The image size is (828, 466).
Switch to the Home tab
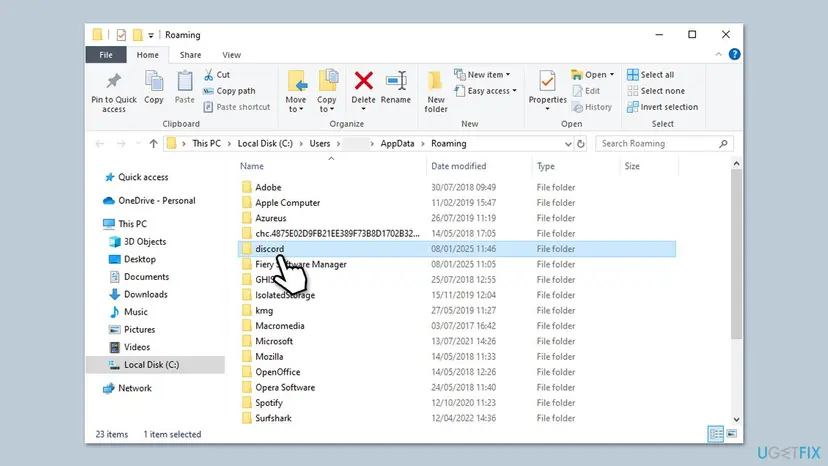coord(147,54)
